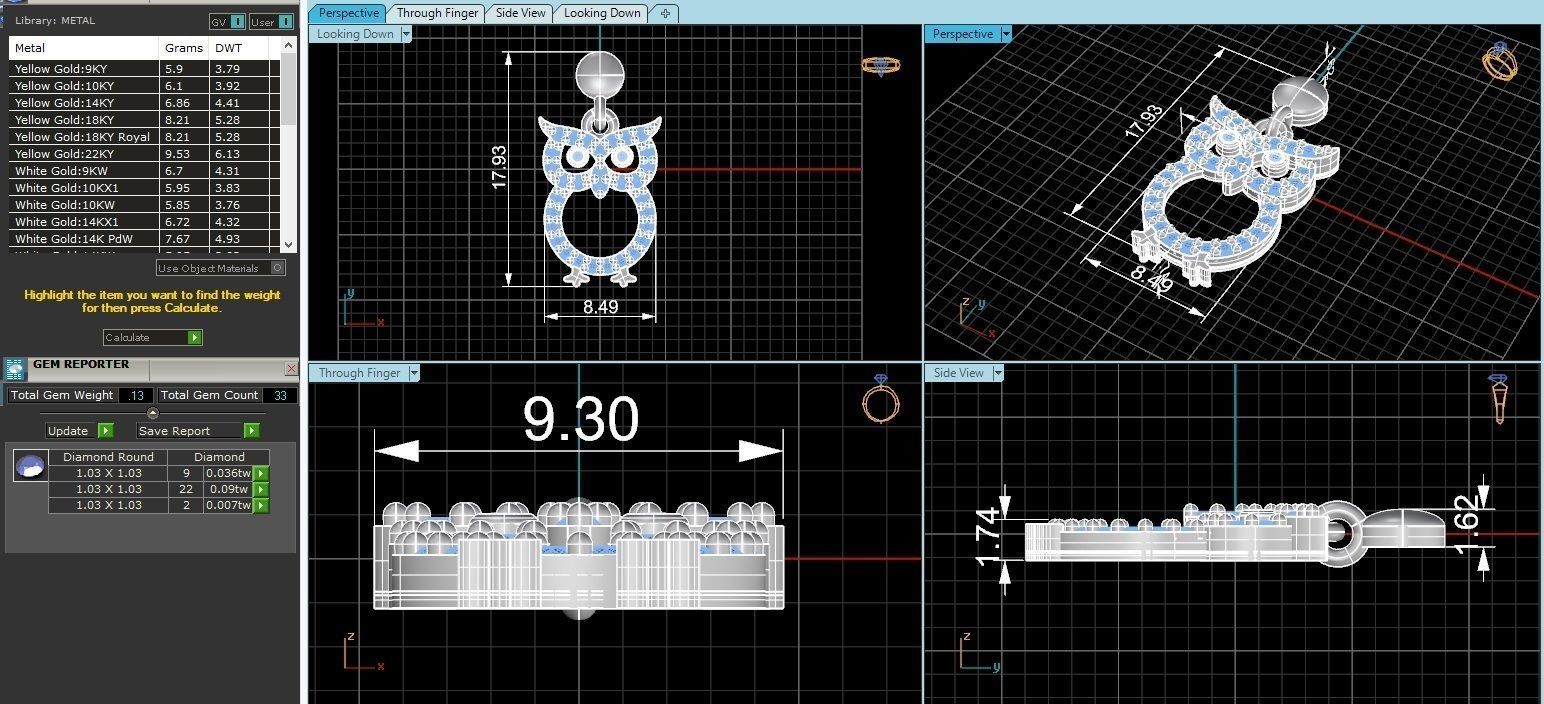Select the Yellow Gold:10KY row
The height and width of the screenshot is (704, 1544).
click(145, 86)
